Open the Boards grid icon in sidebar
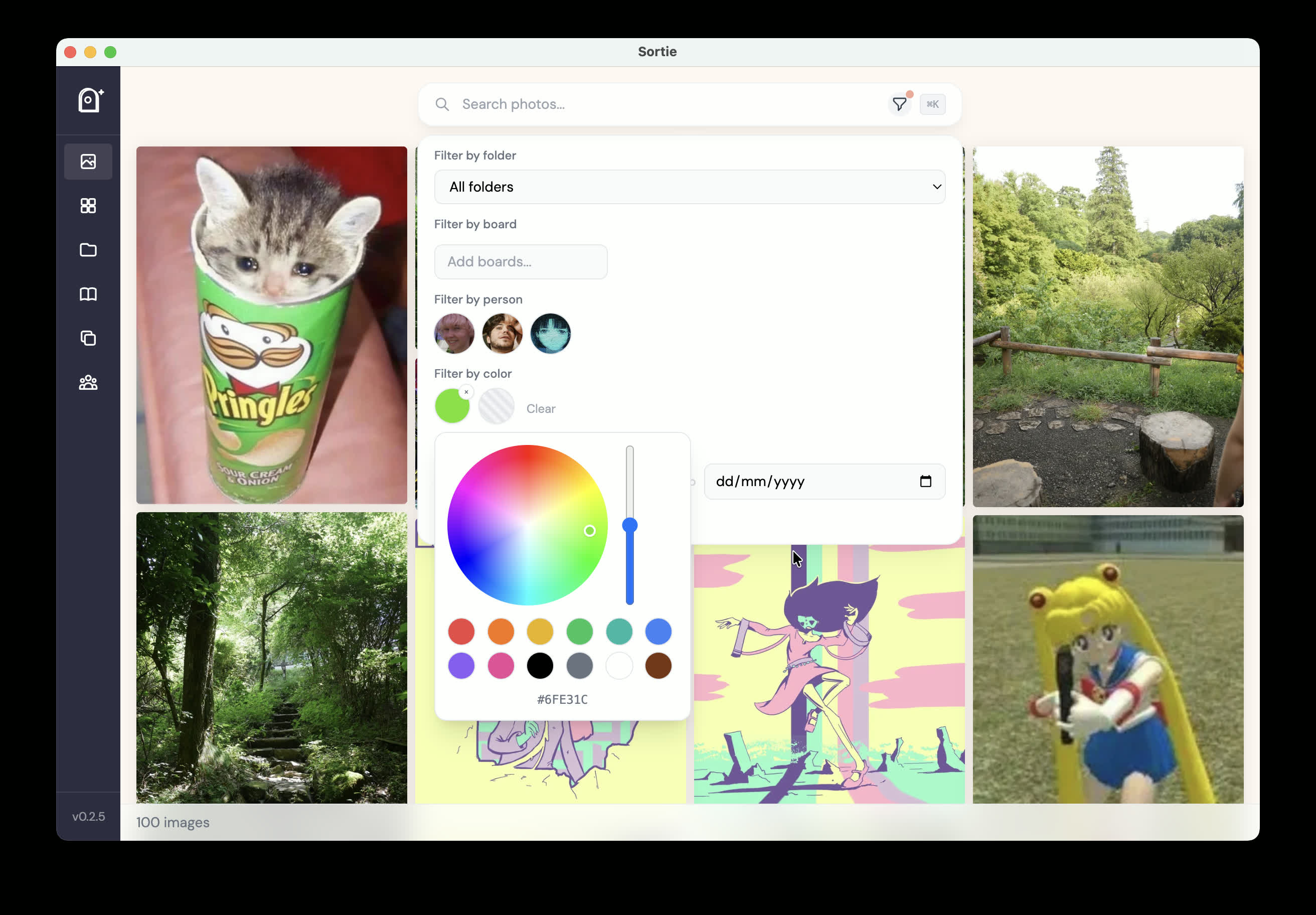The width and height of the screenshot is (1316, 915). click(x=88, y=206)
